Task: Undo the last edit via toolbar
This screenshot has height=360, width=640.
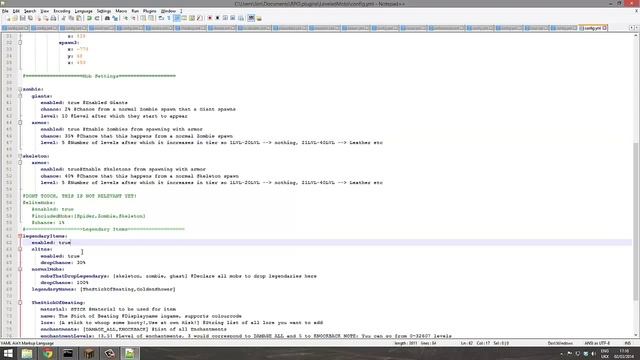Action: [x=89, y=18]
